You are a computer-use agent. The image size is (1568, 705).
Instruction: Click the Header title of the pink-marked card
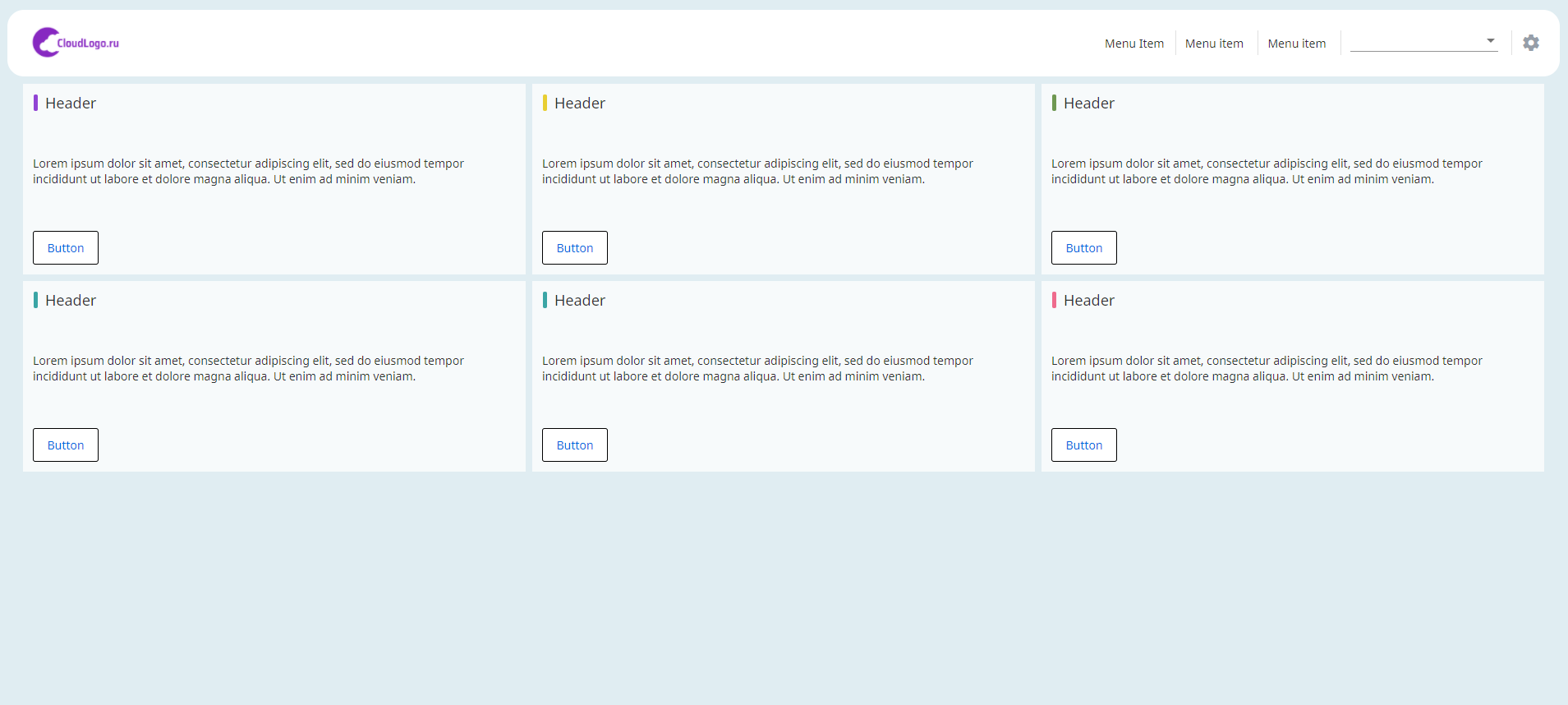tap(1088, 301)
